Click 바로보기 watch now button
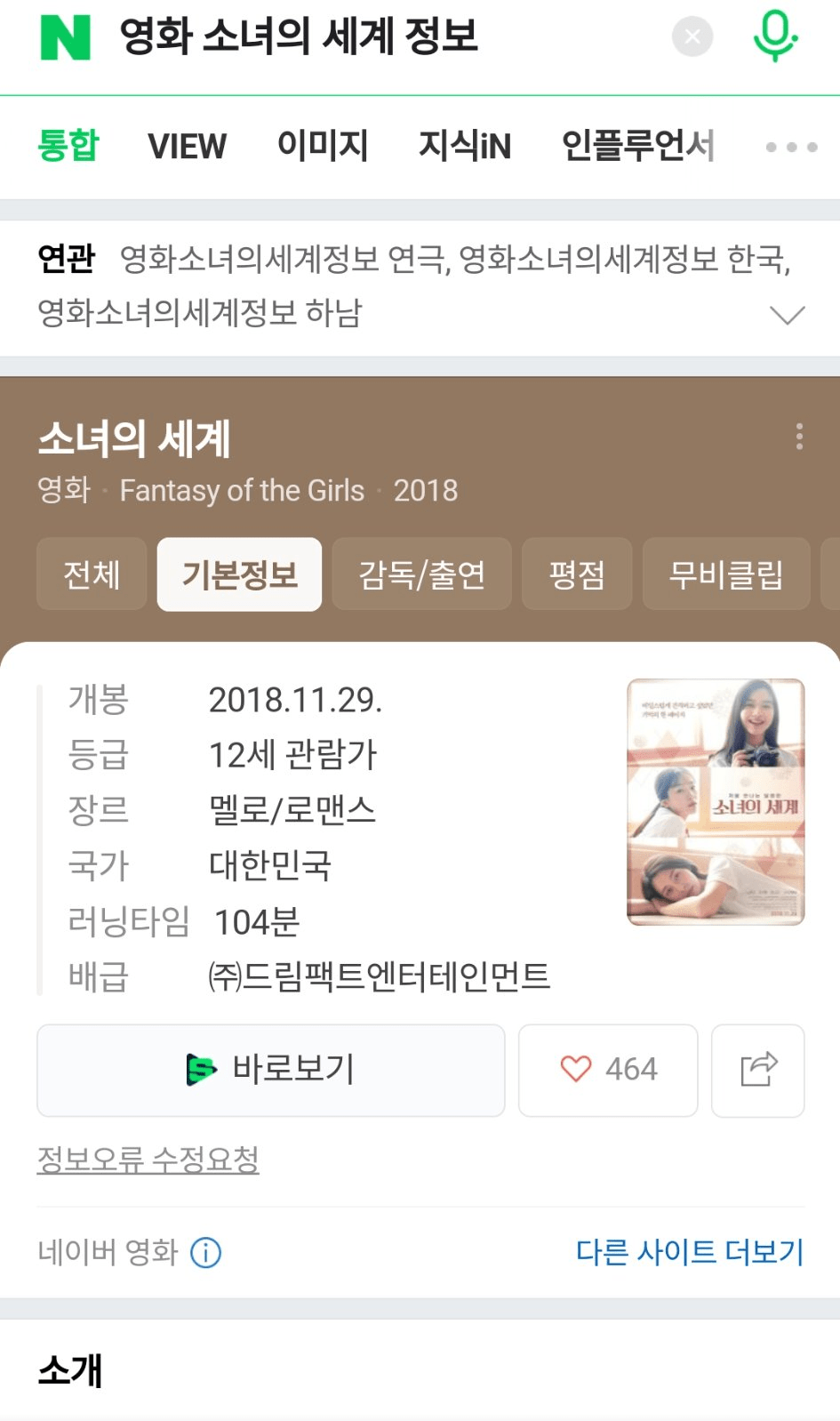 coord(271,1070)
